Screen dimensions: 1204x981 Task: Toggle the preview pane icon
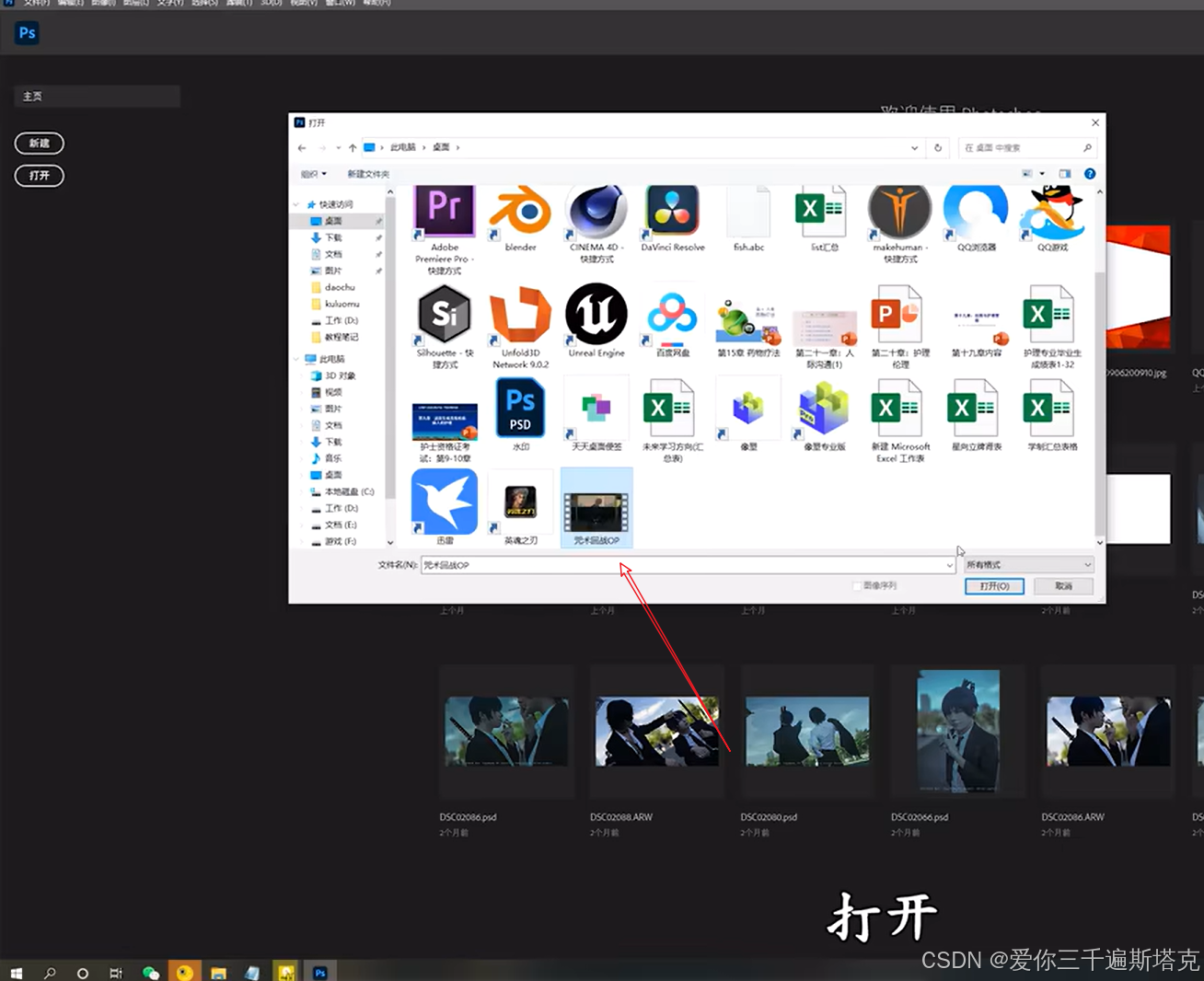(1065, 174)
